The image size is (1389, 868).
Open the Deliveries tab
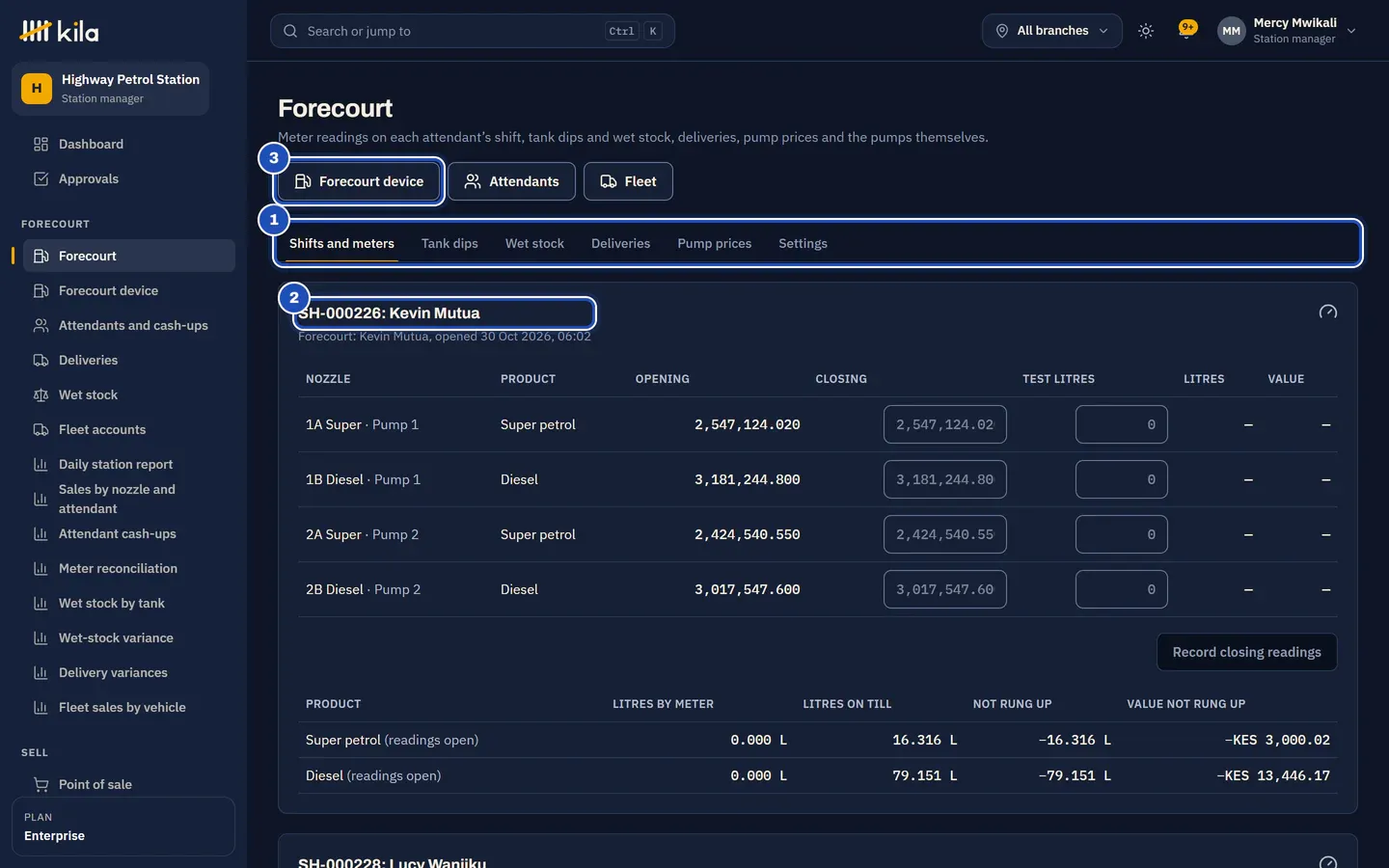click(x=620, y=243)
